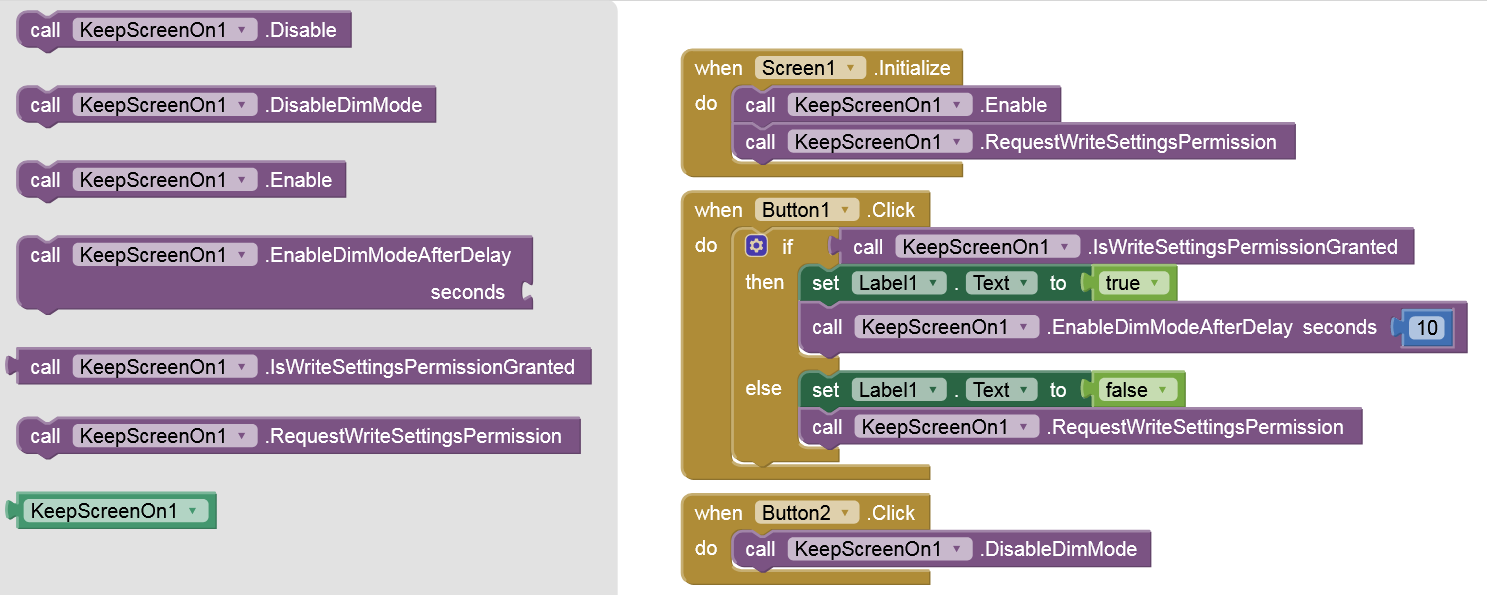
Task: Click the blue gear mutator icon on if block
Action: tap(756, 246)
